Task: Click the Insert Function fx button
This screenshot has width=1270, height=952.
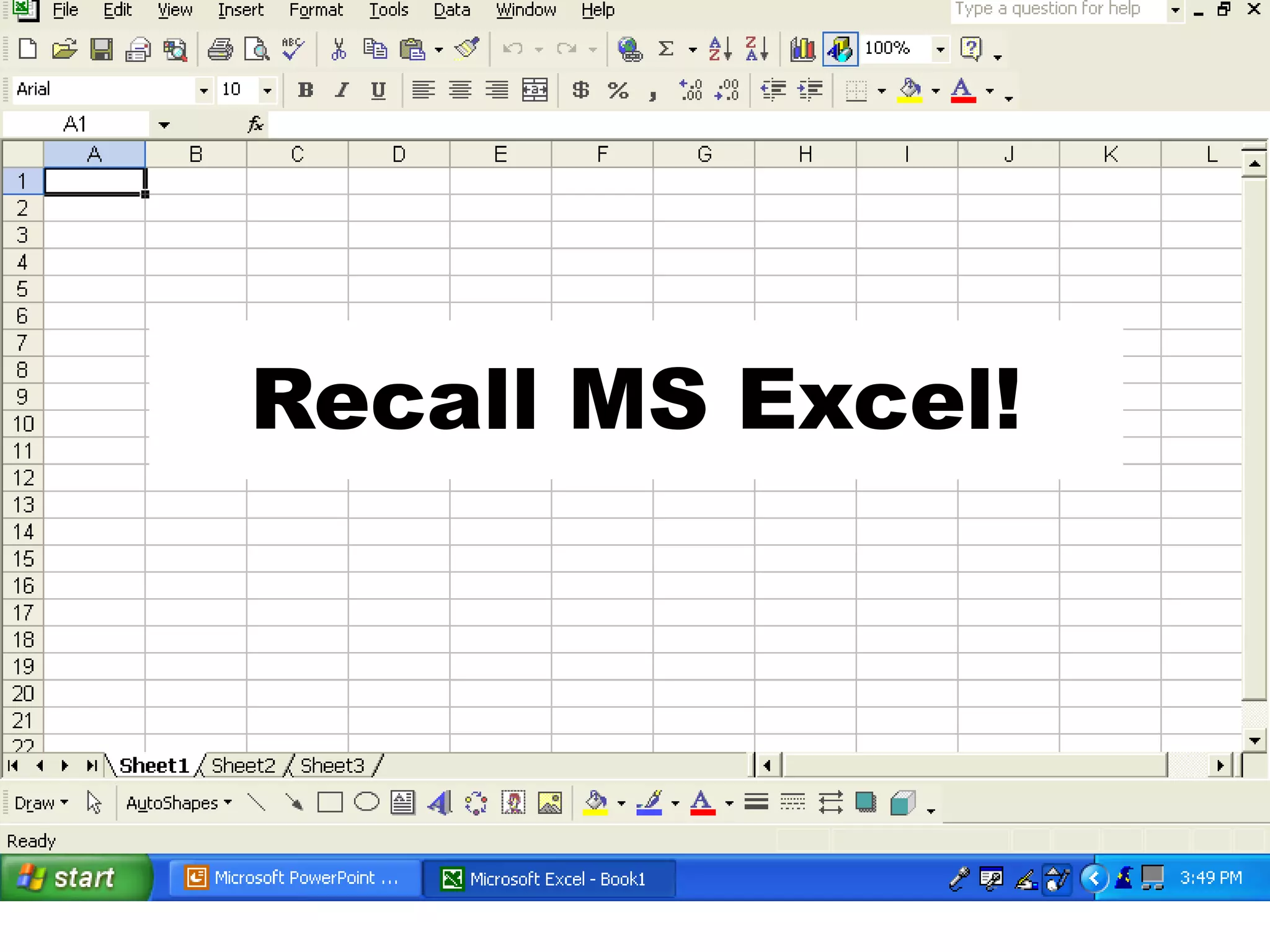Action: pyautogui.click(x=255, y=125)
